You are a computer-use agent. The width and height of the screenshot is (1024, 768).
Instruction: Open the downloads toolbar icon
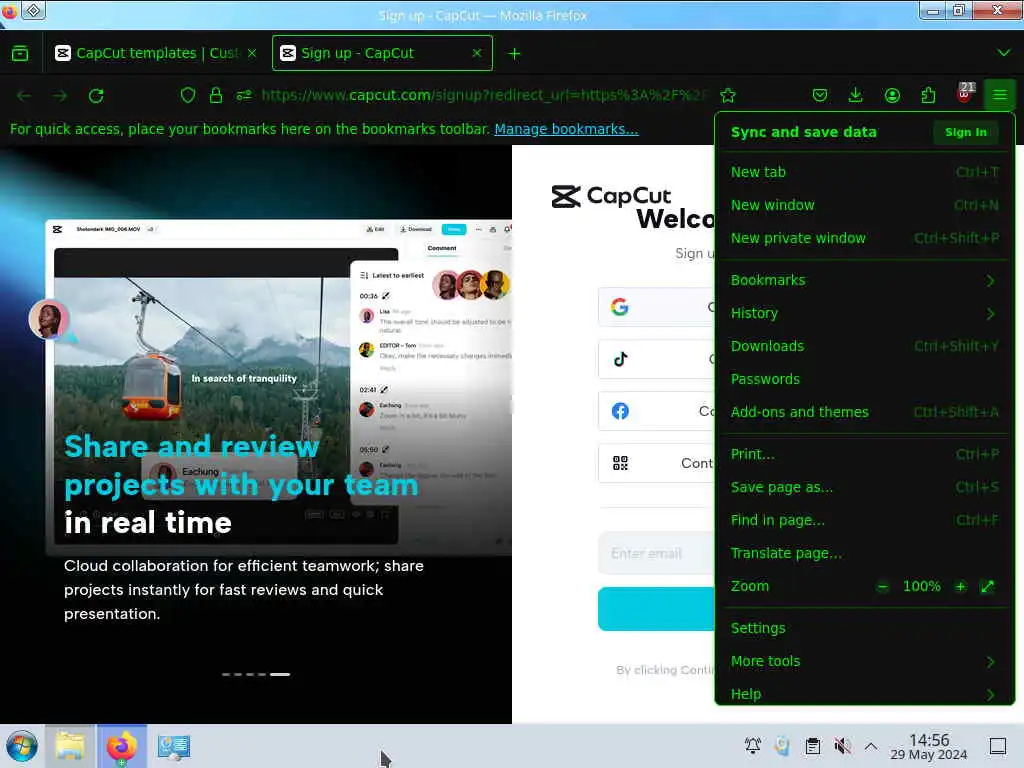[x=856, y=95]
